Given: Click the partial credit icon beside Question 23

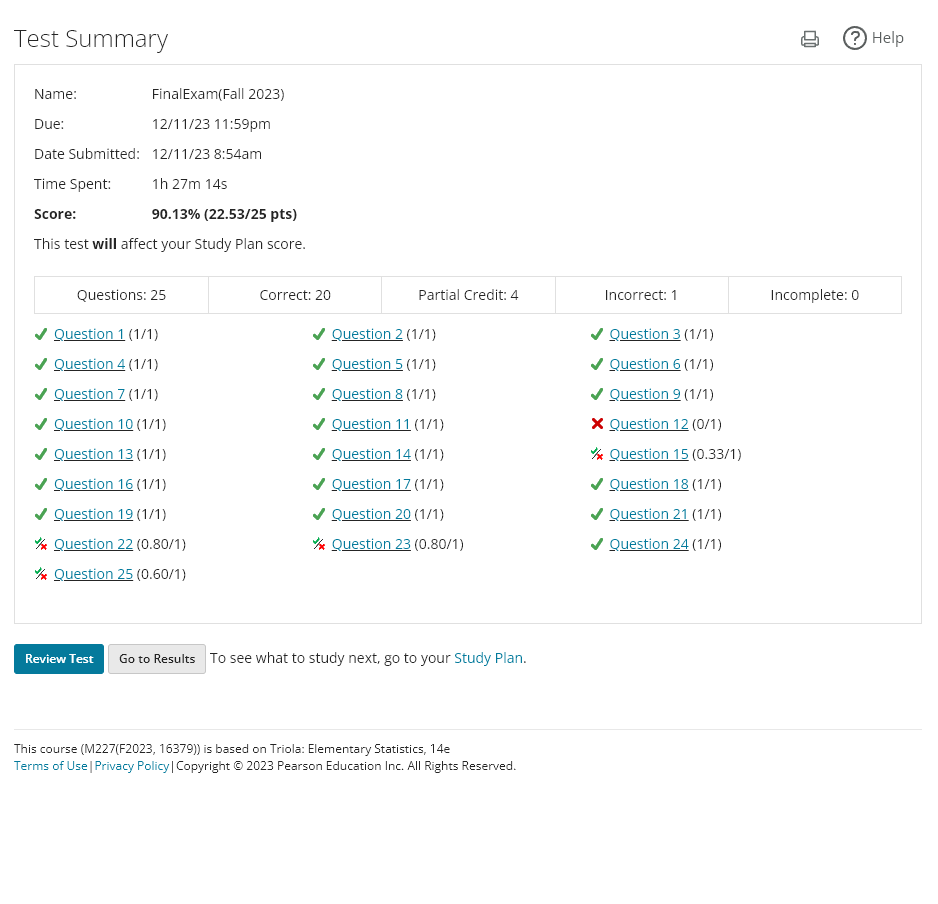Looking at the screenshot, I should pos(319,544).
